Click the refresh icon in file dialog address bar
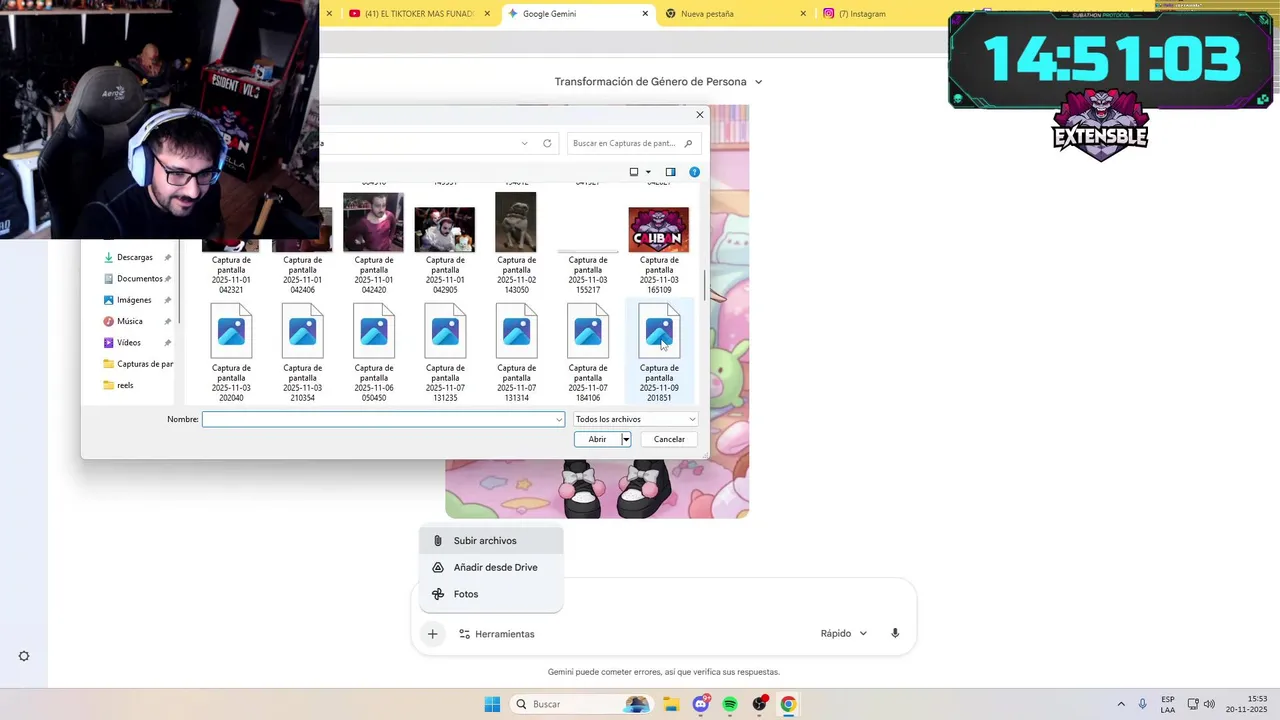Screen dimensions: 1280x720 pyautogui.click(x=547, y=143)
